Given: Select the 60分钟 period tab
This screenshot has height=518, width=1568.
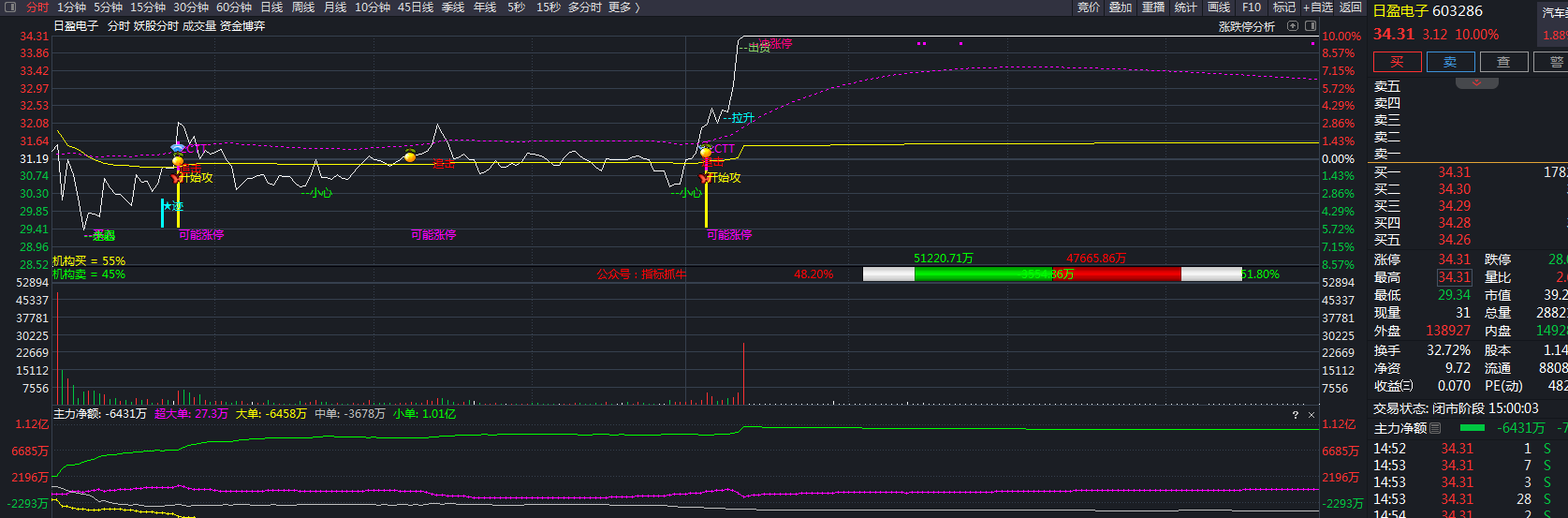Looking at the screenshot, I should (234, 7).
